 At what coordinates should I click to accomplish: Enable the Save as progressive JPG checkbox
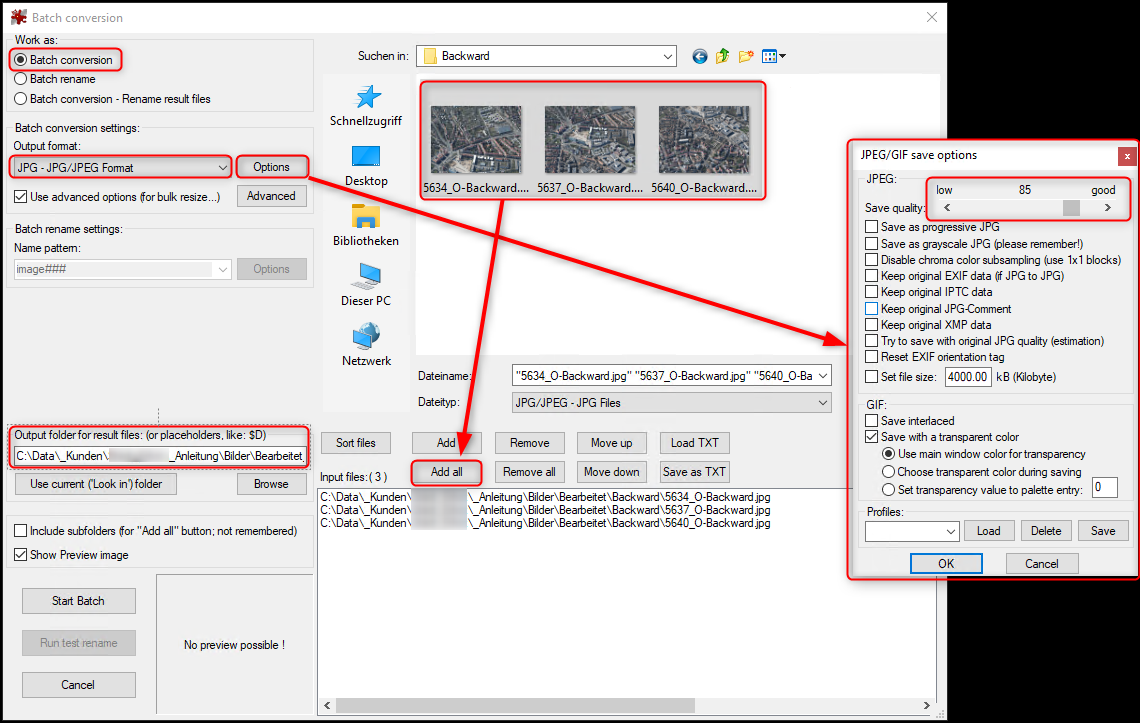coord(871,226)
